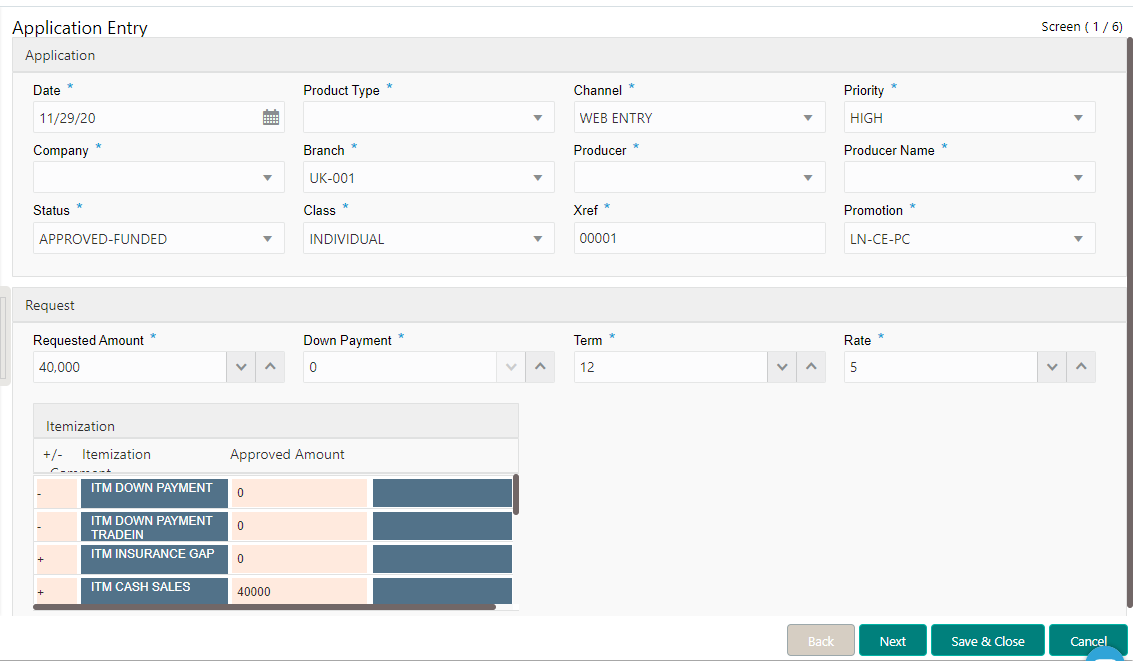Expand the Producer dropdown

click(x=699, y=177)
